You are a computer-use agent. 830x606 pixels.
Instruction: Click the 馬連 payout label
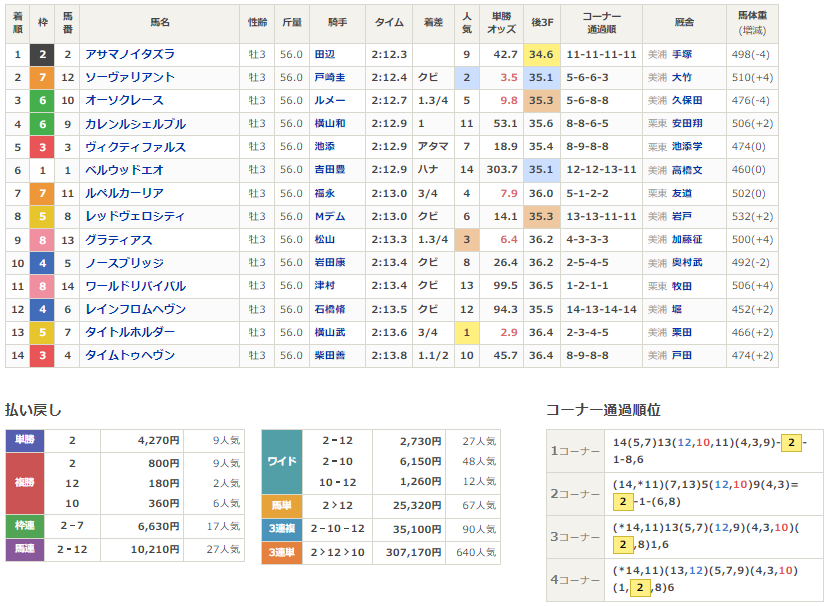(x=25, y=549)
